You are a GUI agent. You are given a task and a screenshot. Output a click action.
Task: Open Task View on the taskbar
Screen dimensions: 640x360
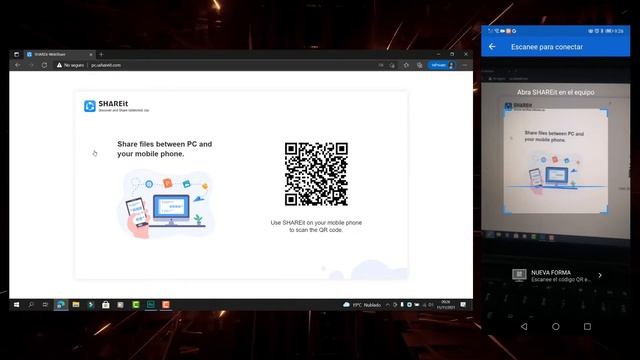(x=45, y=305)
